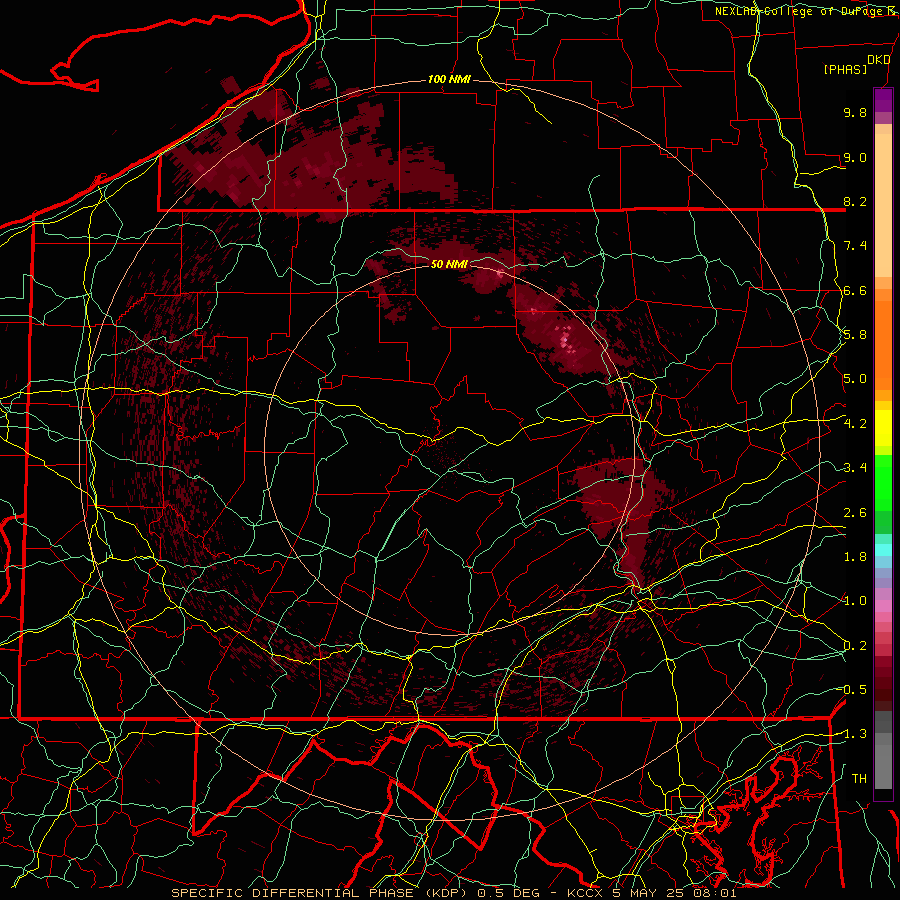900x900 pixels.
Task: Pick the bright green band of the color bar
Action: pyautogui.click(x=883, y=482)
